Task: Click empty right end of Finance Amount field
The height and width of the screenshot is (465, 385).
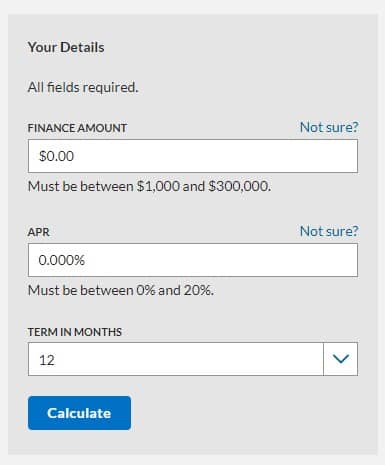Action: 300,156
